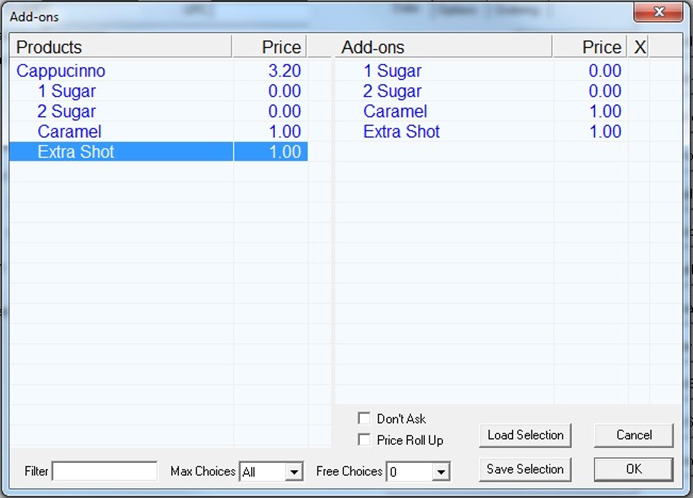
Task: Open the Max Choices dropdown
Action: 294,472
